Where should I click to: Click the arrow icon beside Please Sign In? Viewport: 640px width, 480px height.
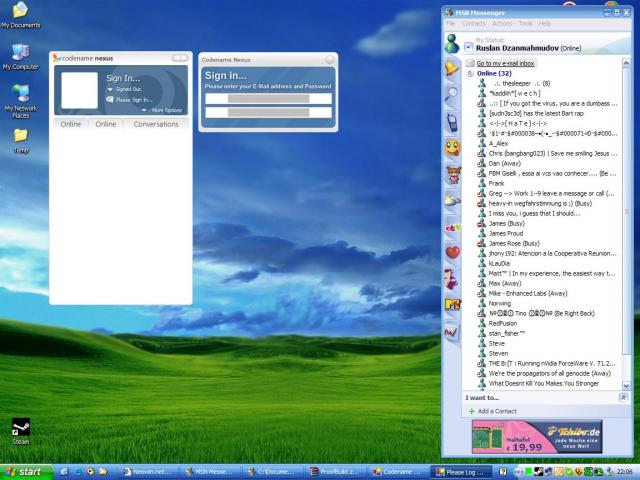(x=109, y=99)
